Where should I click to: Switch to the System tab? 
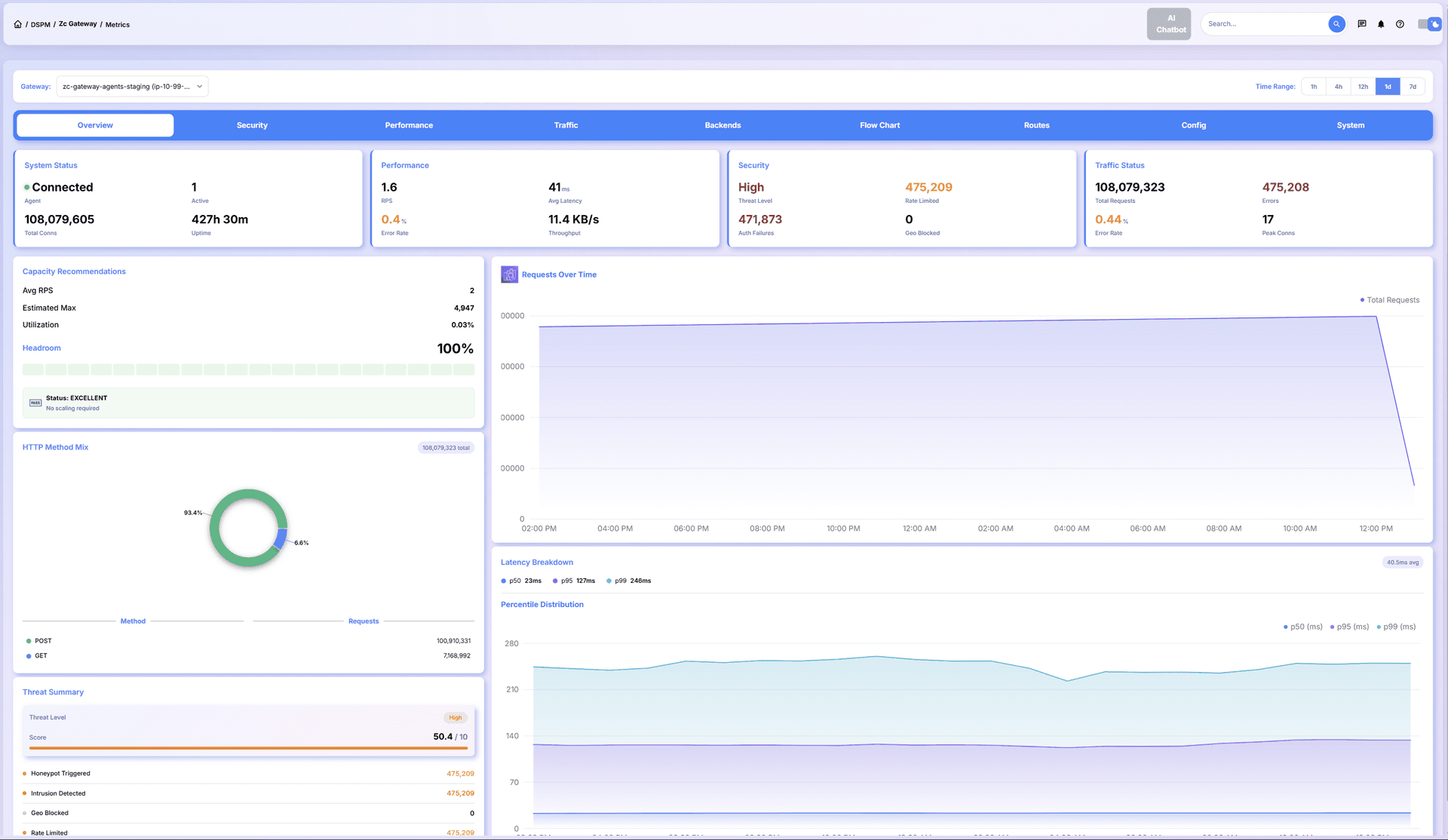1350,125
